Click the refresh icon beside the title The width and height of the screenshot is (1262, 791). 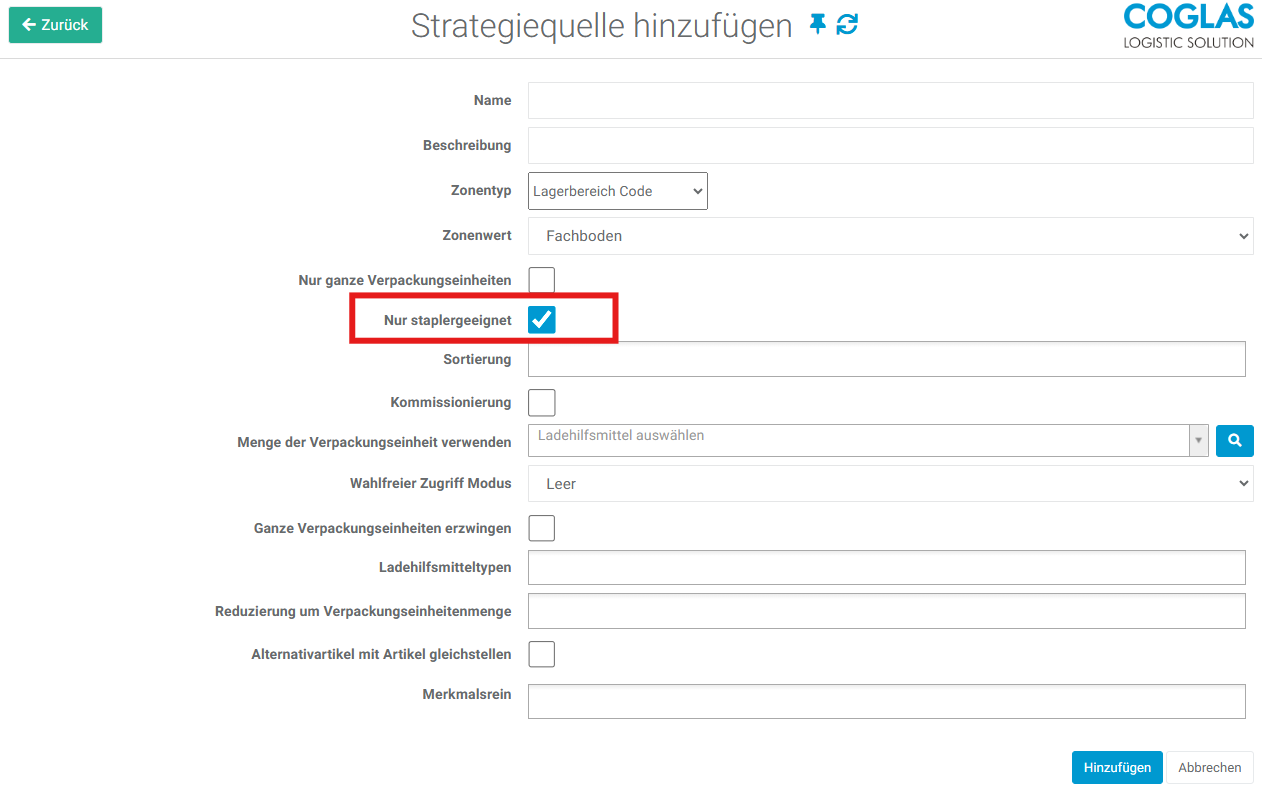[x=847, y=25]
